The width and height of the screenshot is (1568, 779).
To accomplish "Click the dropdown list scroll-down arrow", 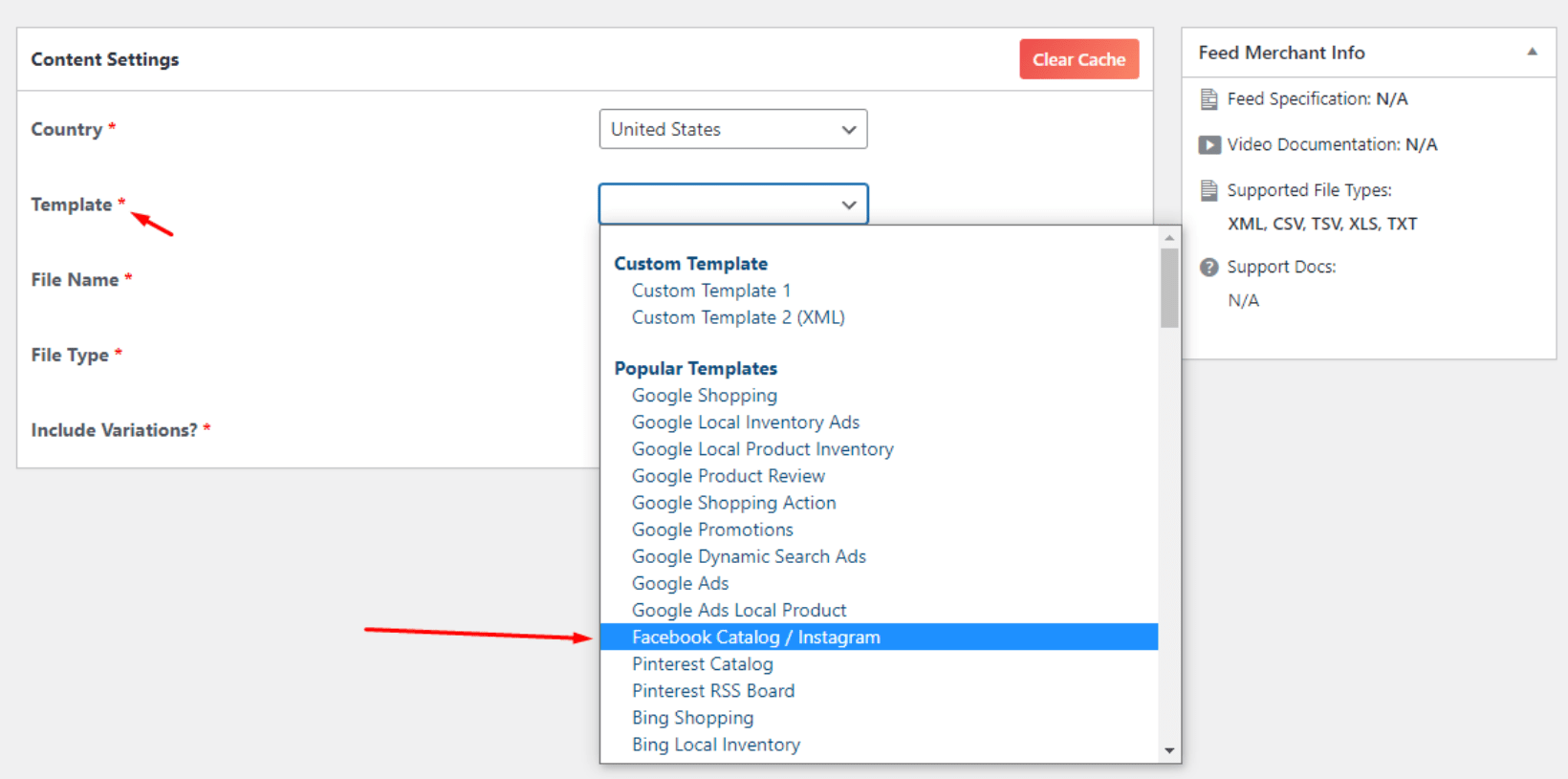I will (1169, 751).
